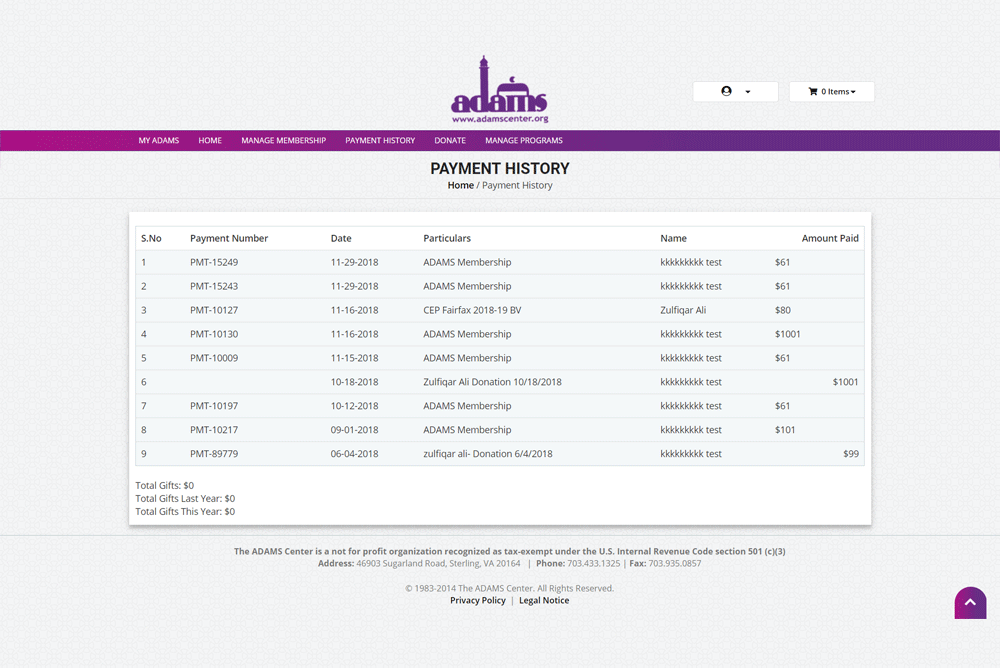Click the date 10-18-2018
The image size is (1000, 668).
[x=355, y=382]
